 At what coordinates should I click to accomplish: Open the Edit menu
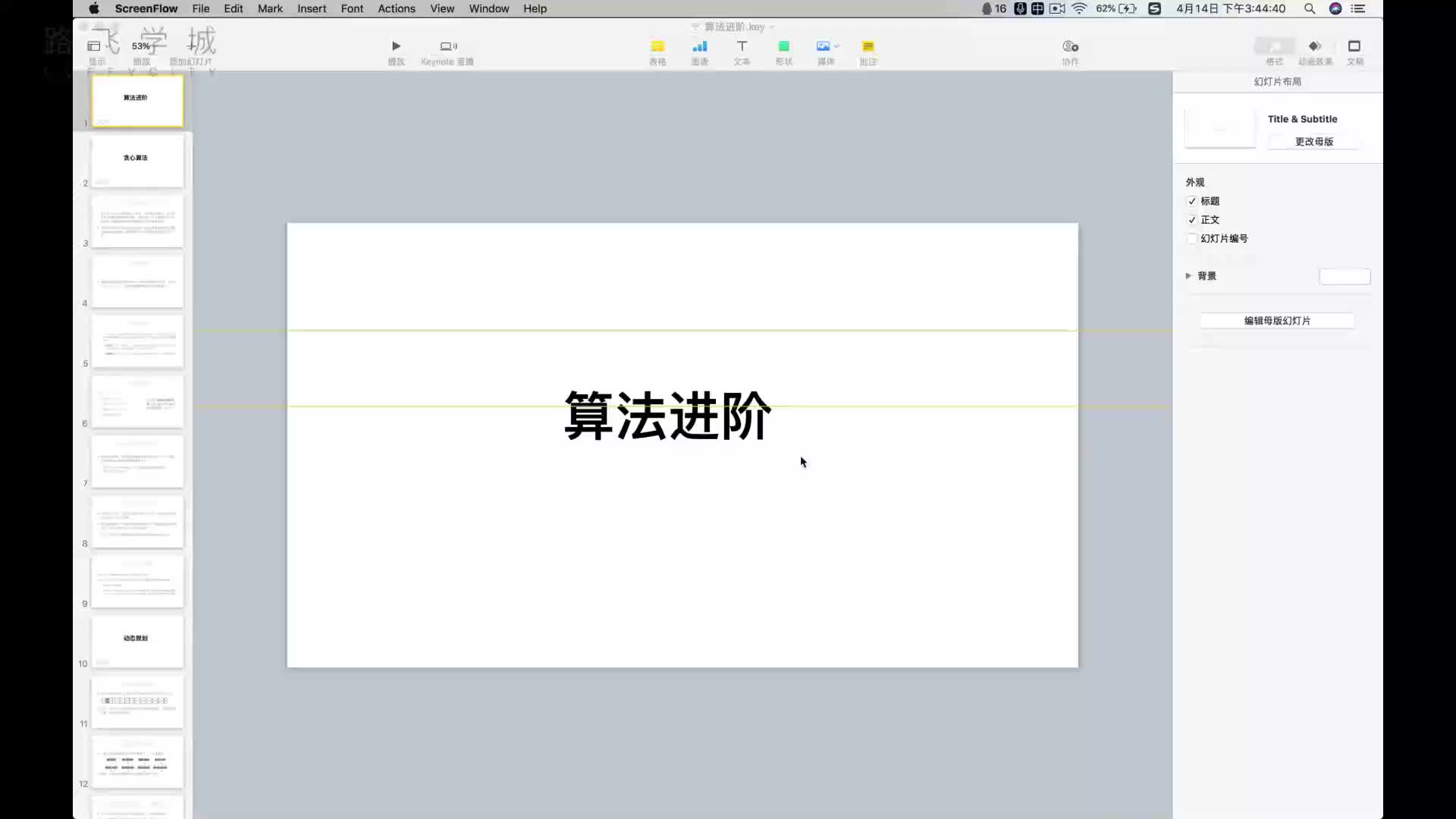click(234, 8)
